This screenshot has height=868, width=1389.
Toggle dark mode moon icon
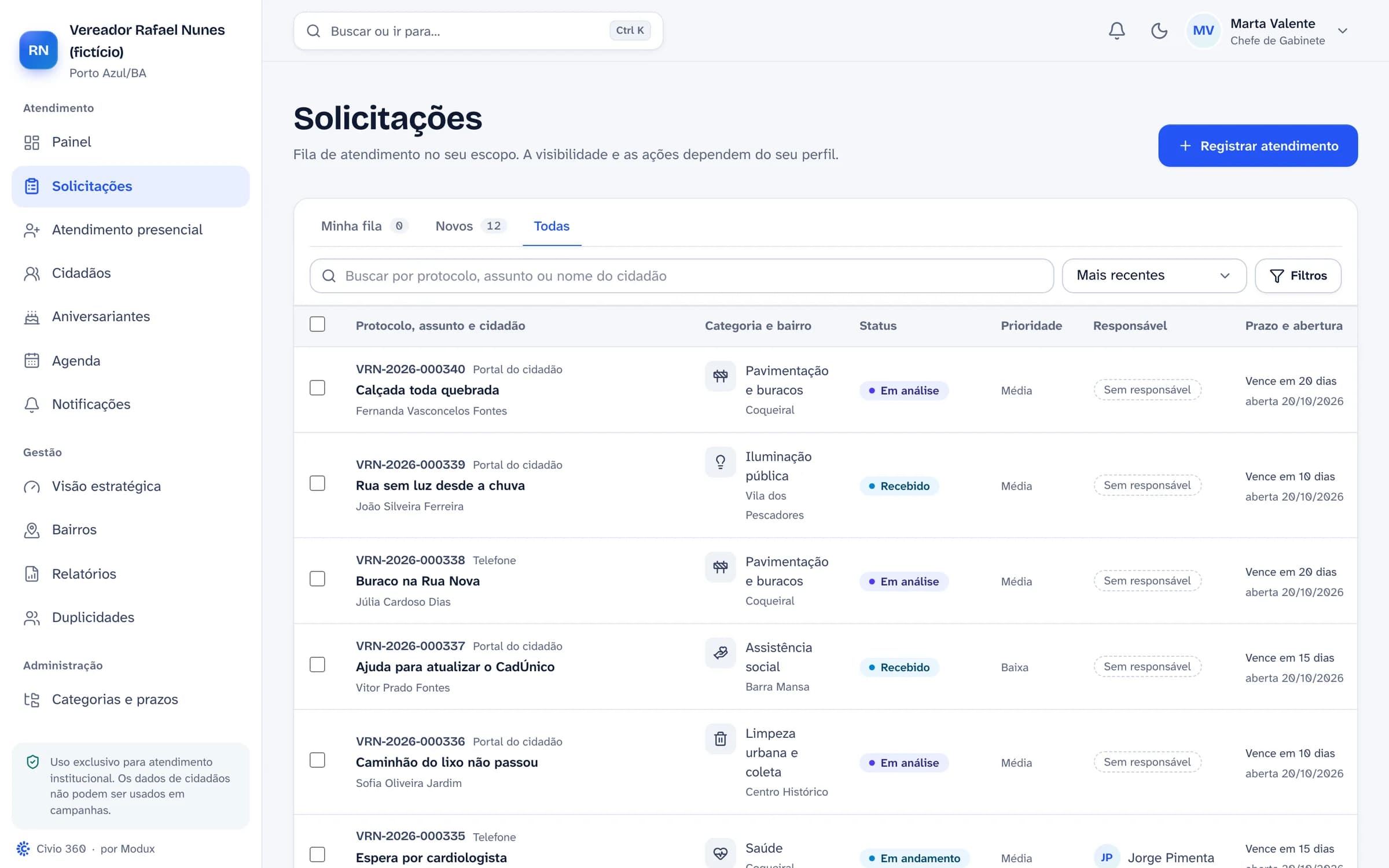click(1159, 31)
